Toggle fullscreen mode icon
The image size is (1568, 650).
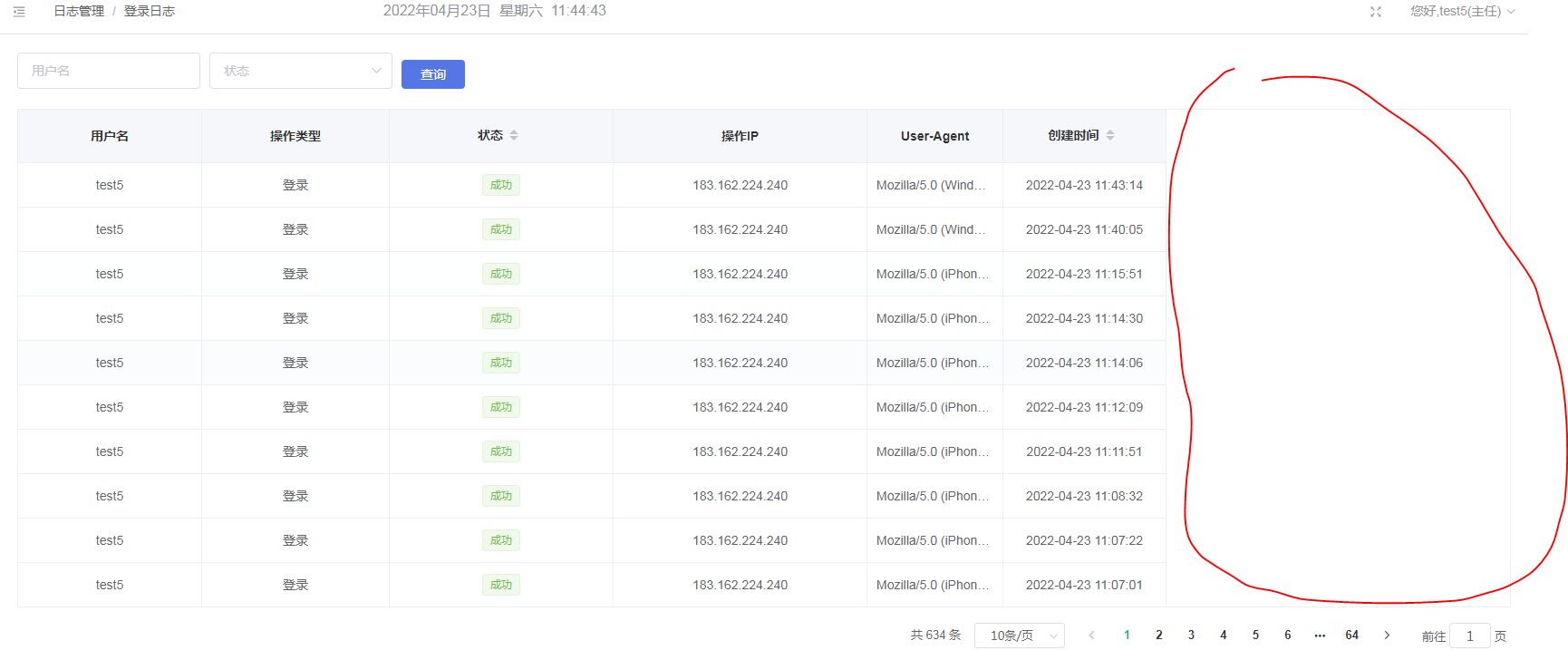pyautogui.click(x=1376, y=12)
